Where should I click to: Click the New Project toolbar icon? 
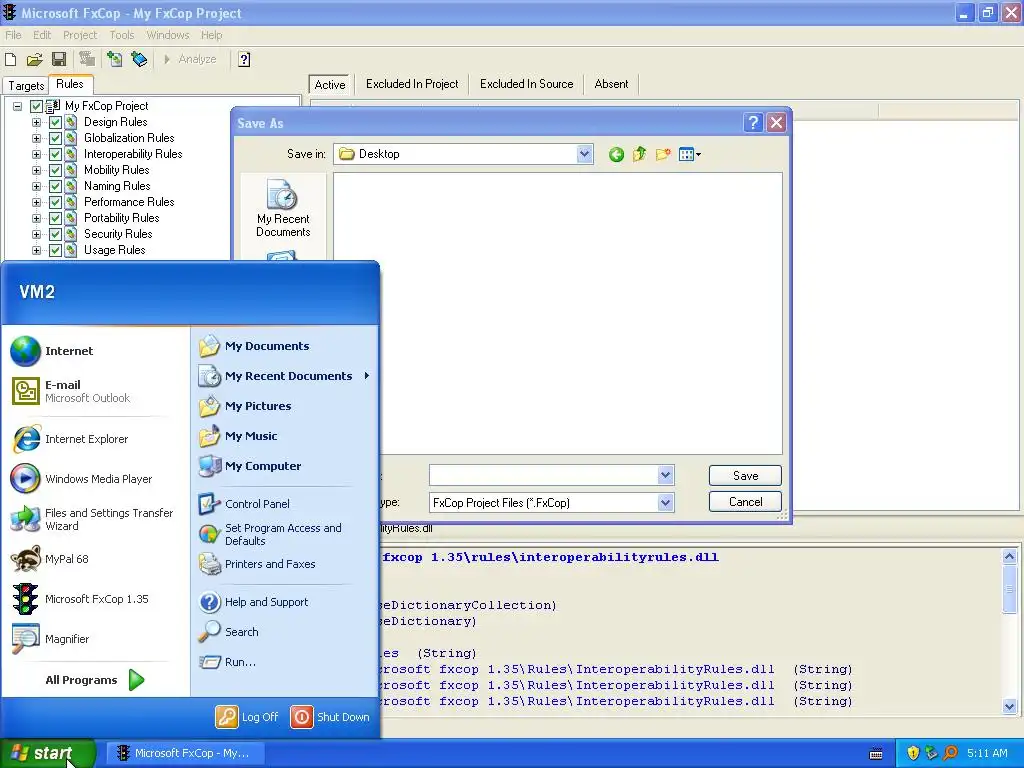coord(10,59)
